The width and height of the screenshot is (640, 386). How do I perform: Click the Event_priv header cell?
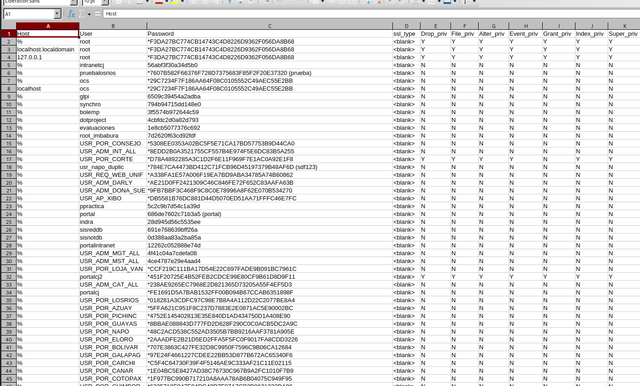coord(525,34)
